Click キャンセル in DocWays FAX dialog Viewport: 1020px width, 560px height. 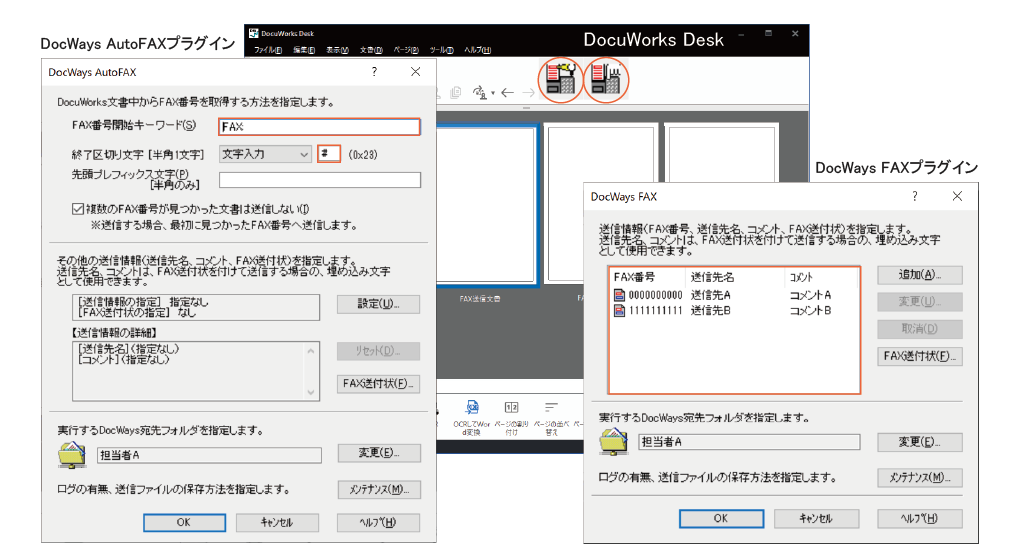[816, 518]
